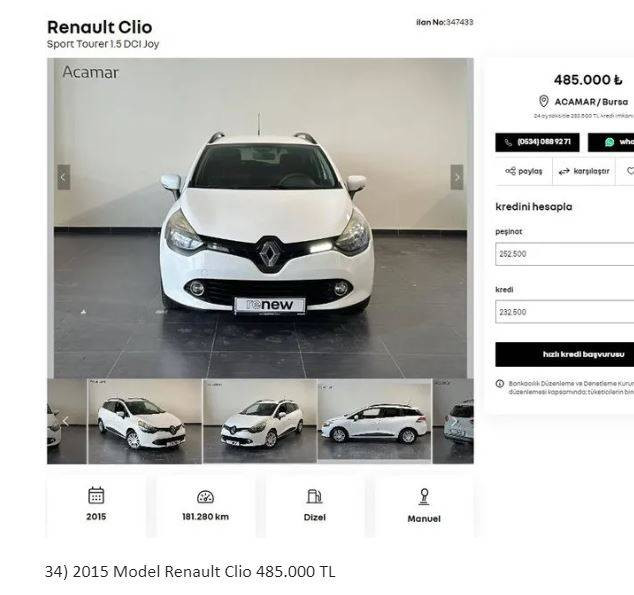Select the partially visible rear car thumbnail

click(453, 421)
